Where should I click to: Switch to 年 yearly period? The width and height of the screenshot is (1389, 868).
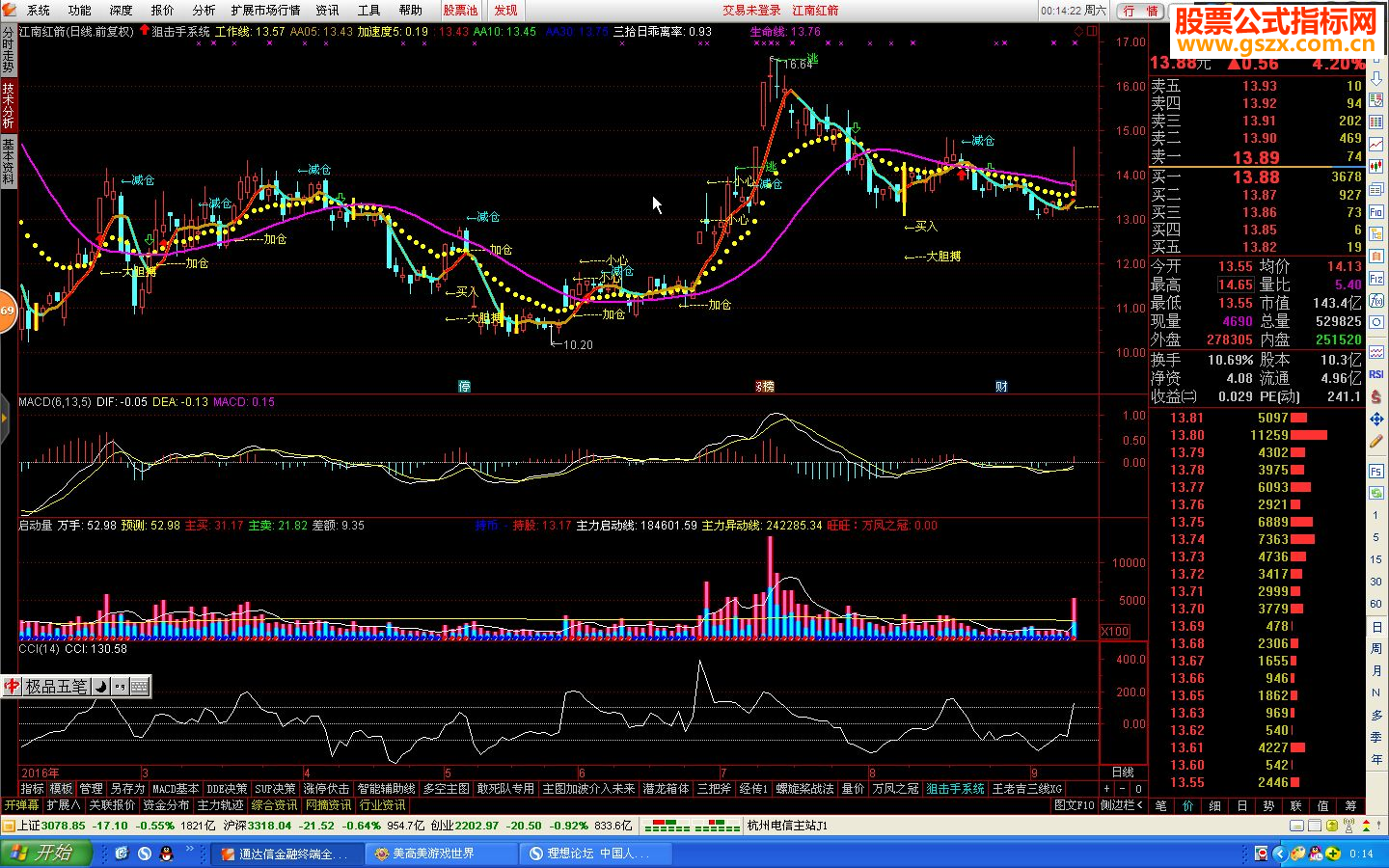(1376, 760)
